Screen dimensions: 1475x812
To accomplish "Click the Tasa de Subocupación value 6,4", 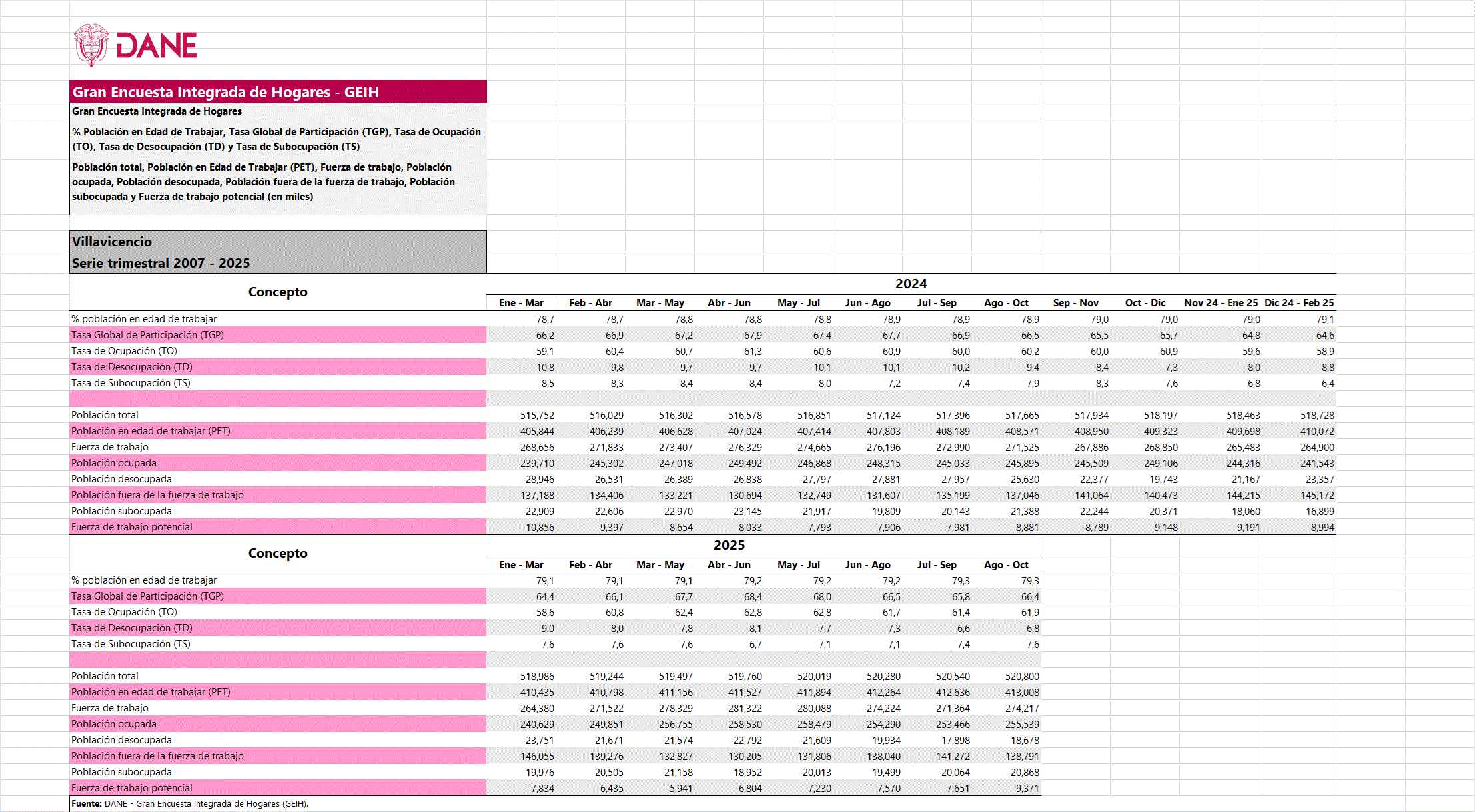I will click(1327, 384).
